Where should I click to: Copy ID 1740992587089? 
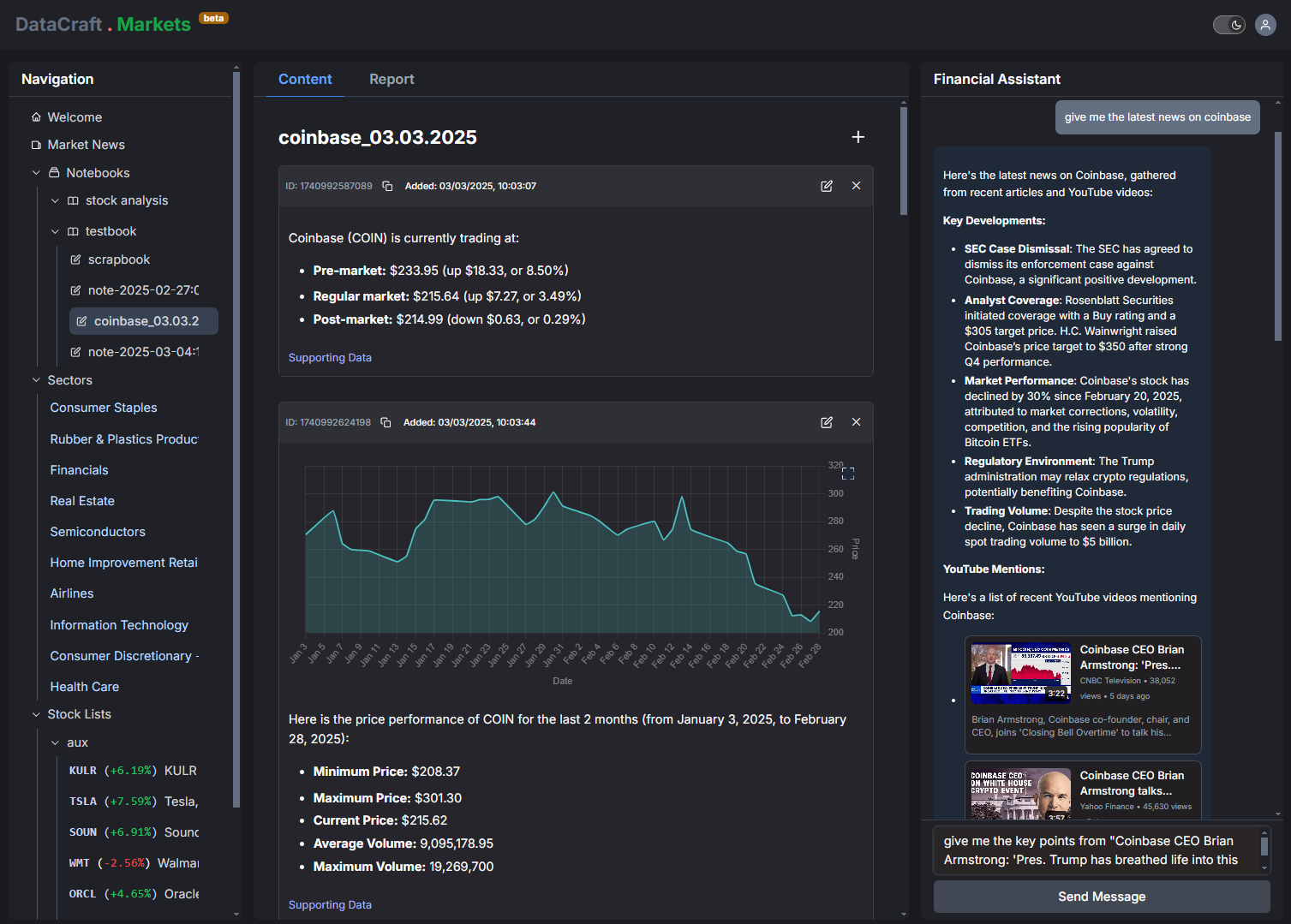coord(387,186)
